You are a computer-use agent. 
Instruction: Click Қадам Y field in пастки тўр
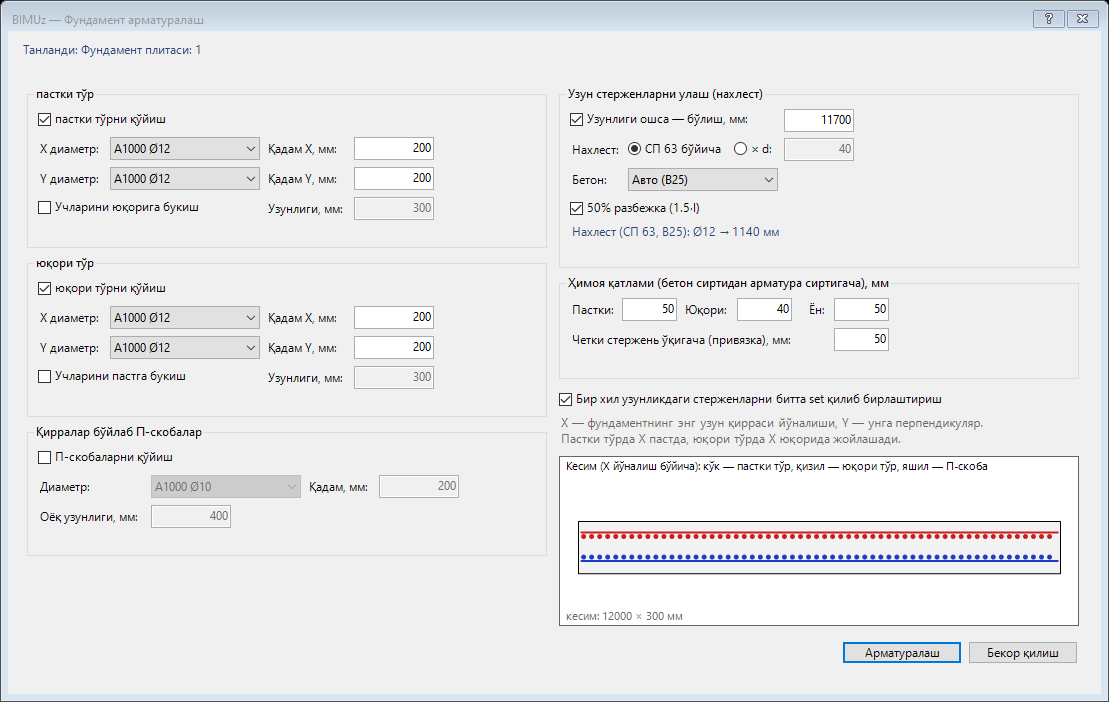tap(394, 178)
